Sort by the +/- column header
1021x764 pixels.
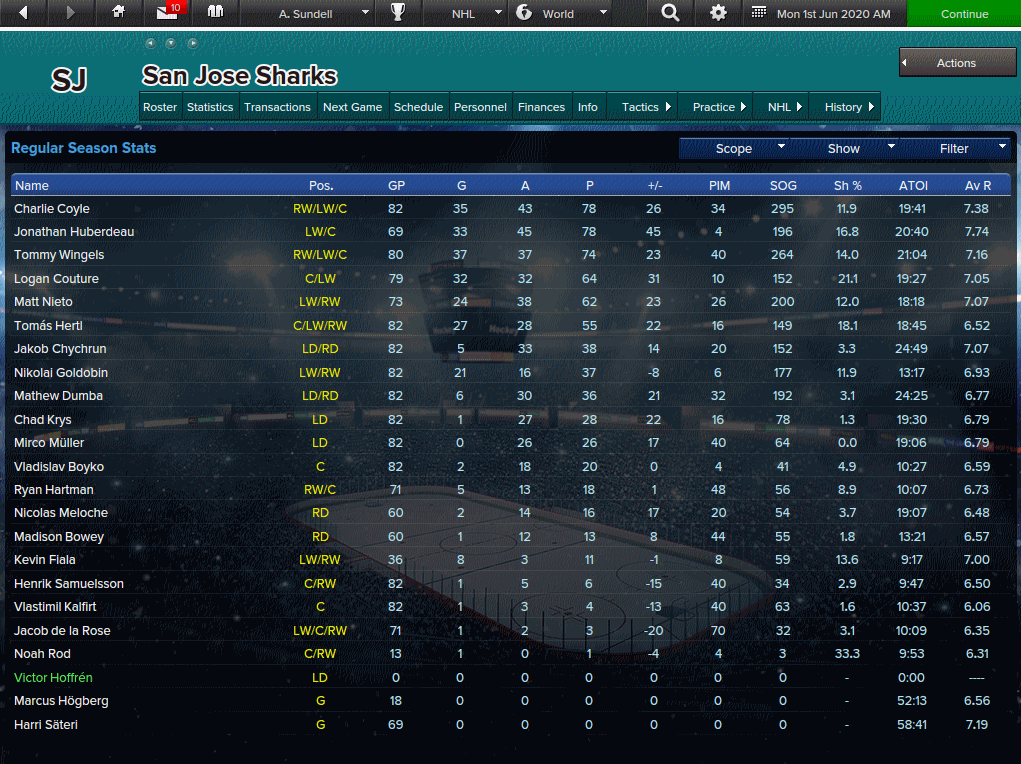pos(654,186)
